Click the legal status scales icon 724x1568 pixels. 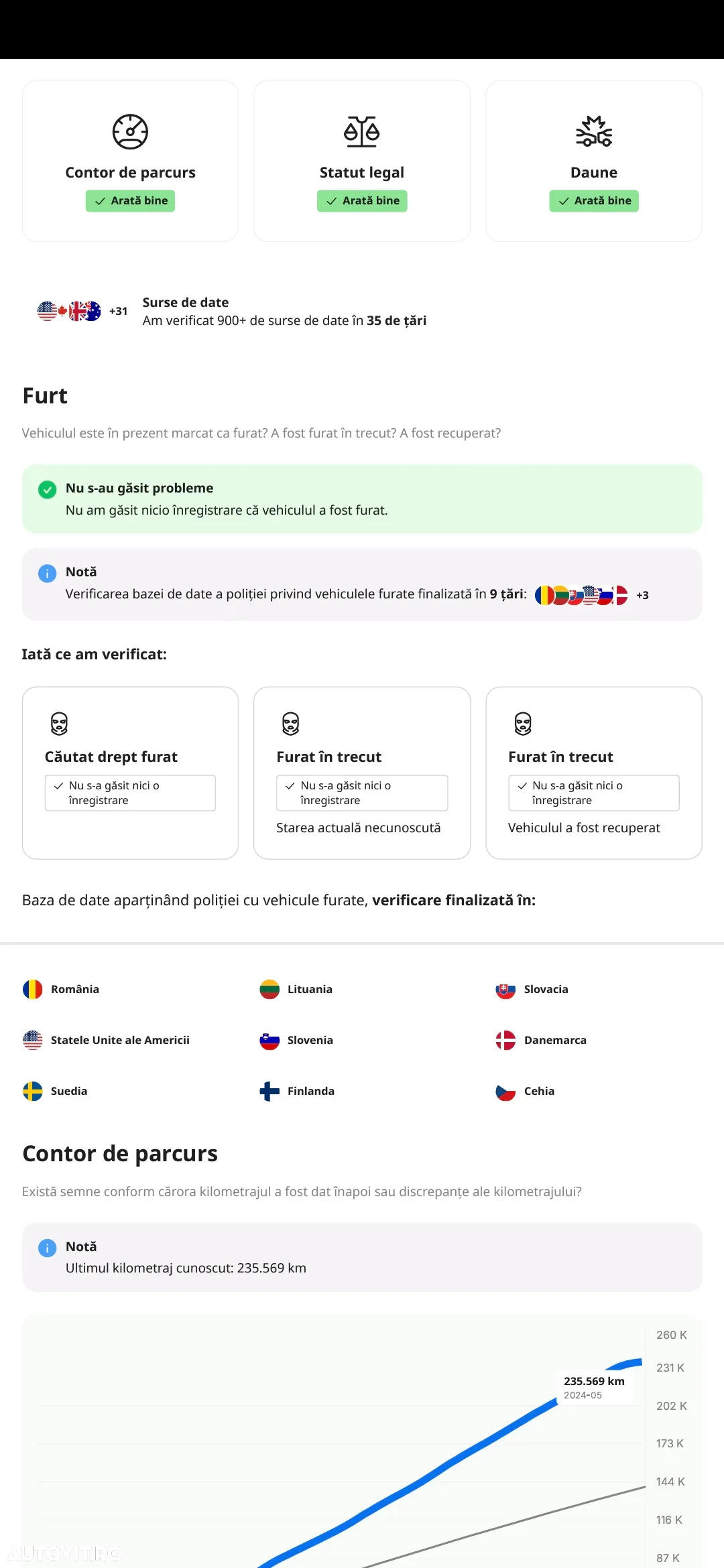click(x=362, y=131)
